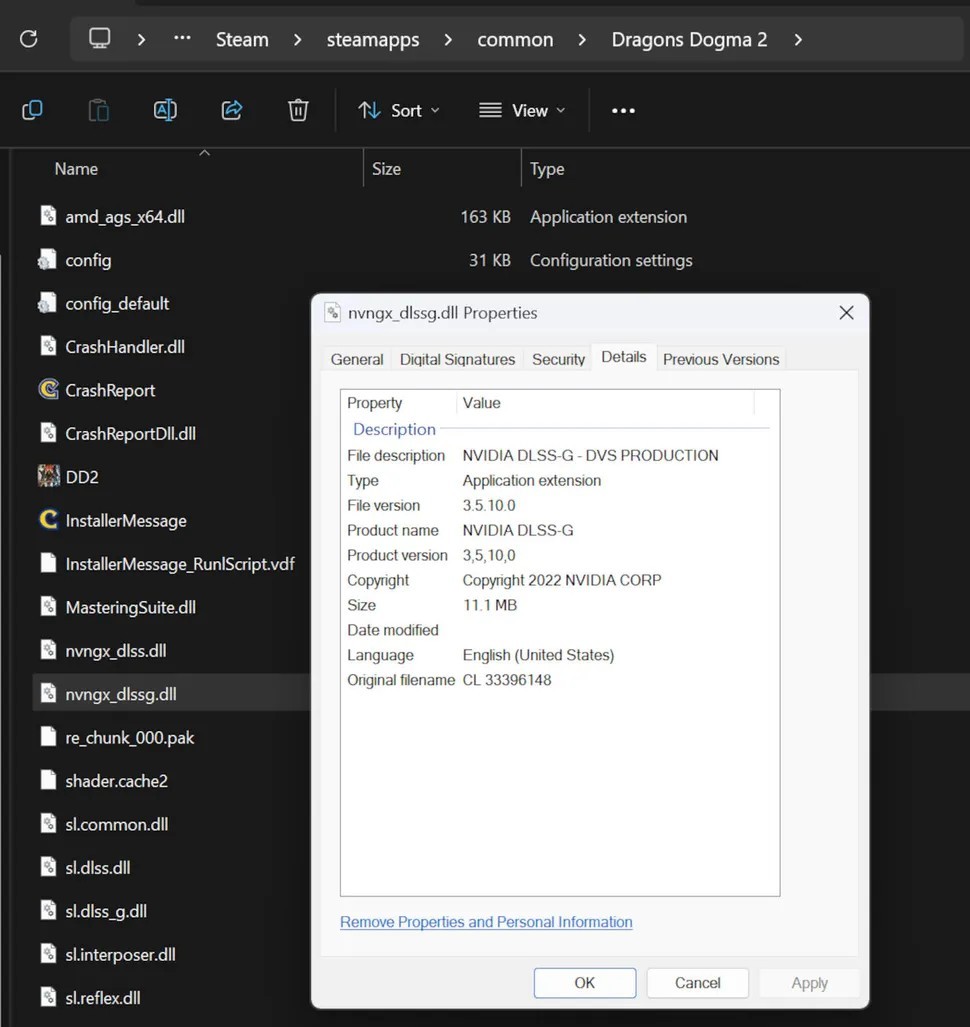Switch to the General tab
This screenshot has width=970, height=1027.
[357, 359]
